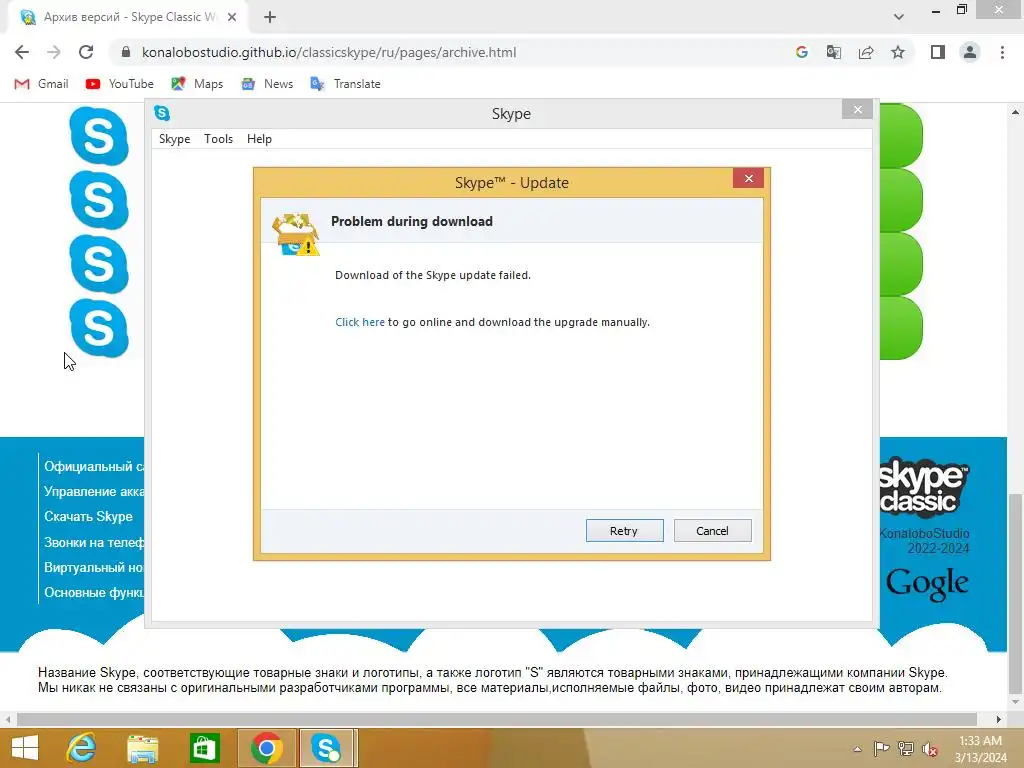Screen dimensions: 1024x768
Task: Translate this page via address bar icon
Action: [x=834, y=52]
